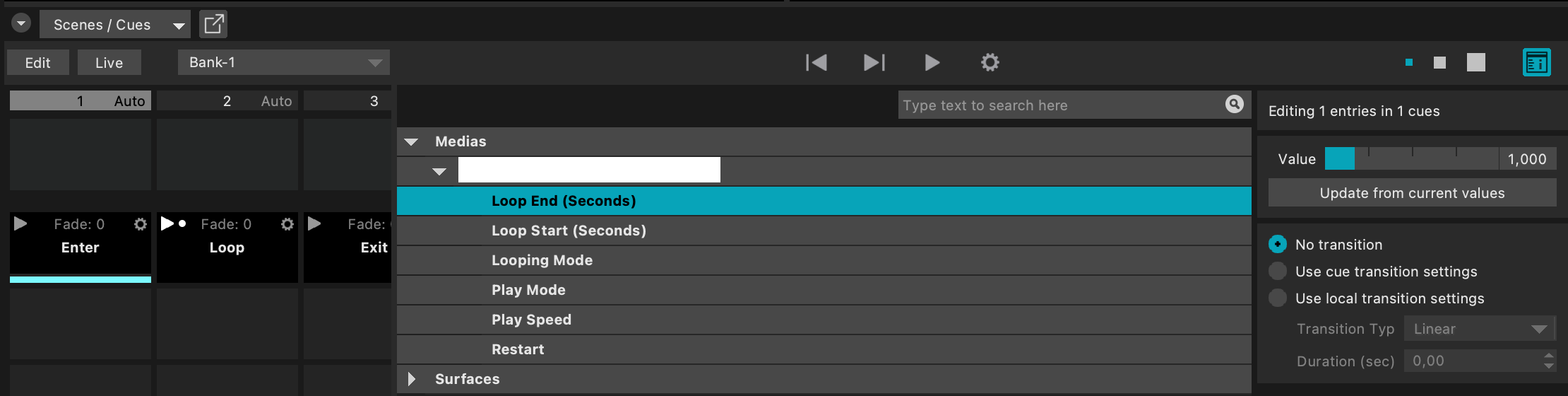
Task: Choose the smallest cue cell size
Action: pyautogui.click(x=1409, y=63)
